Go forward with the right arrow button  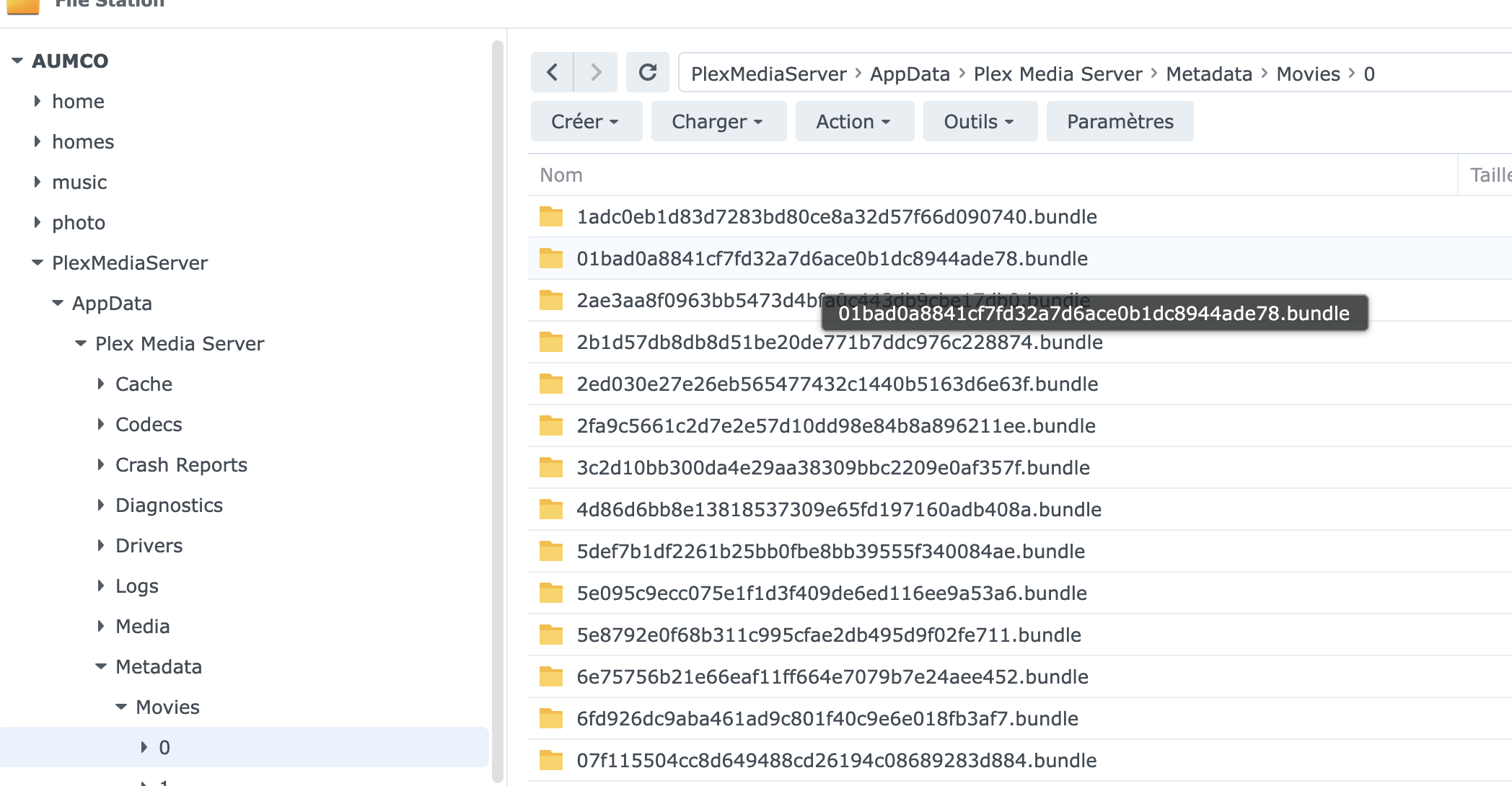596,72
